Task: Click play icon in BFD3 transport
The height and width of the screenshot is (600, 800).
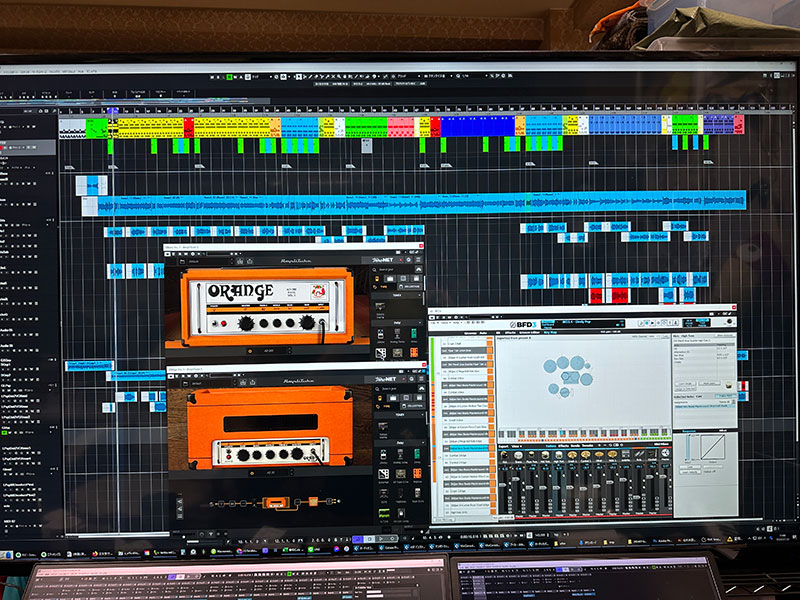Action: tap(647, 323)
